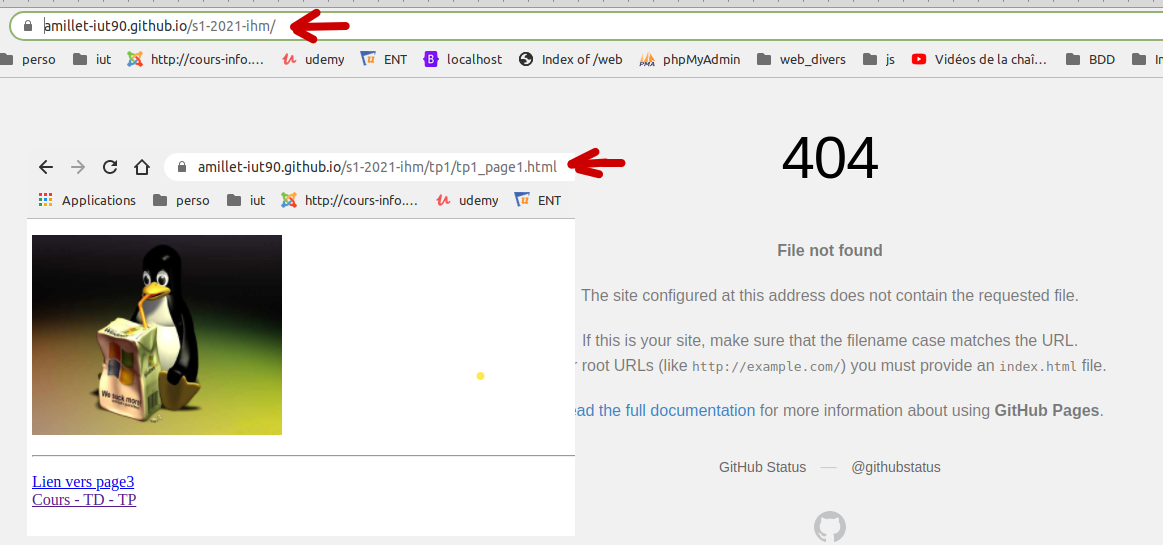The image size is (1163, 545).
Task: Open the Applications grid shortcut
Action: tap(87, 200)
